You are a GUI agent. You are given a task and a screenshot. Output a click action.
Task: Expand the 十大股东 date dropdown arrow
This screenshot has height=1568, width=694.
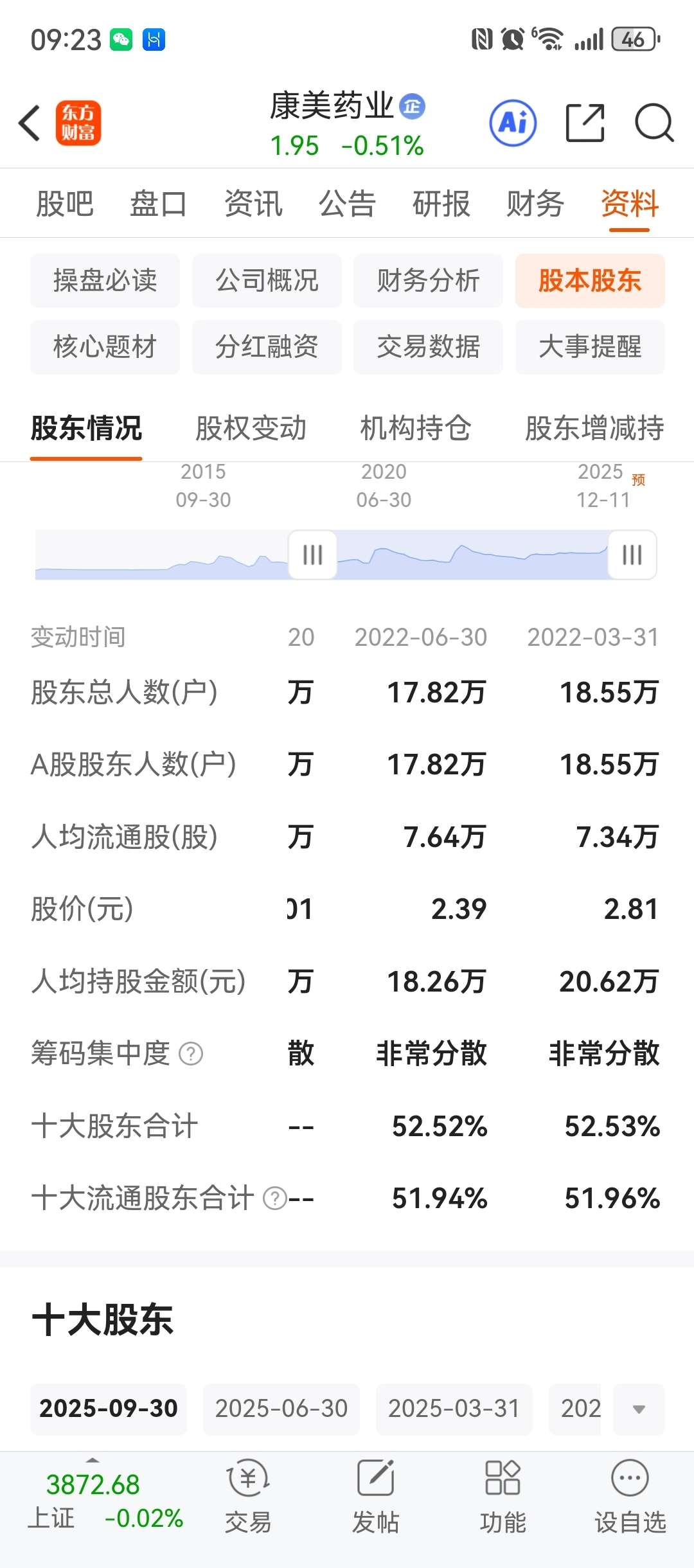639,1409
